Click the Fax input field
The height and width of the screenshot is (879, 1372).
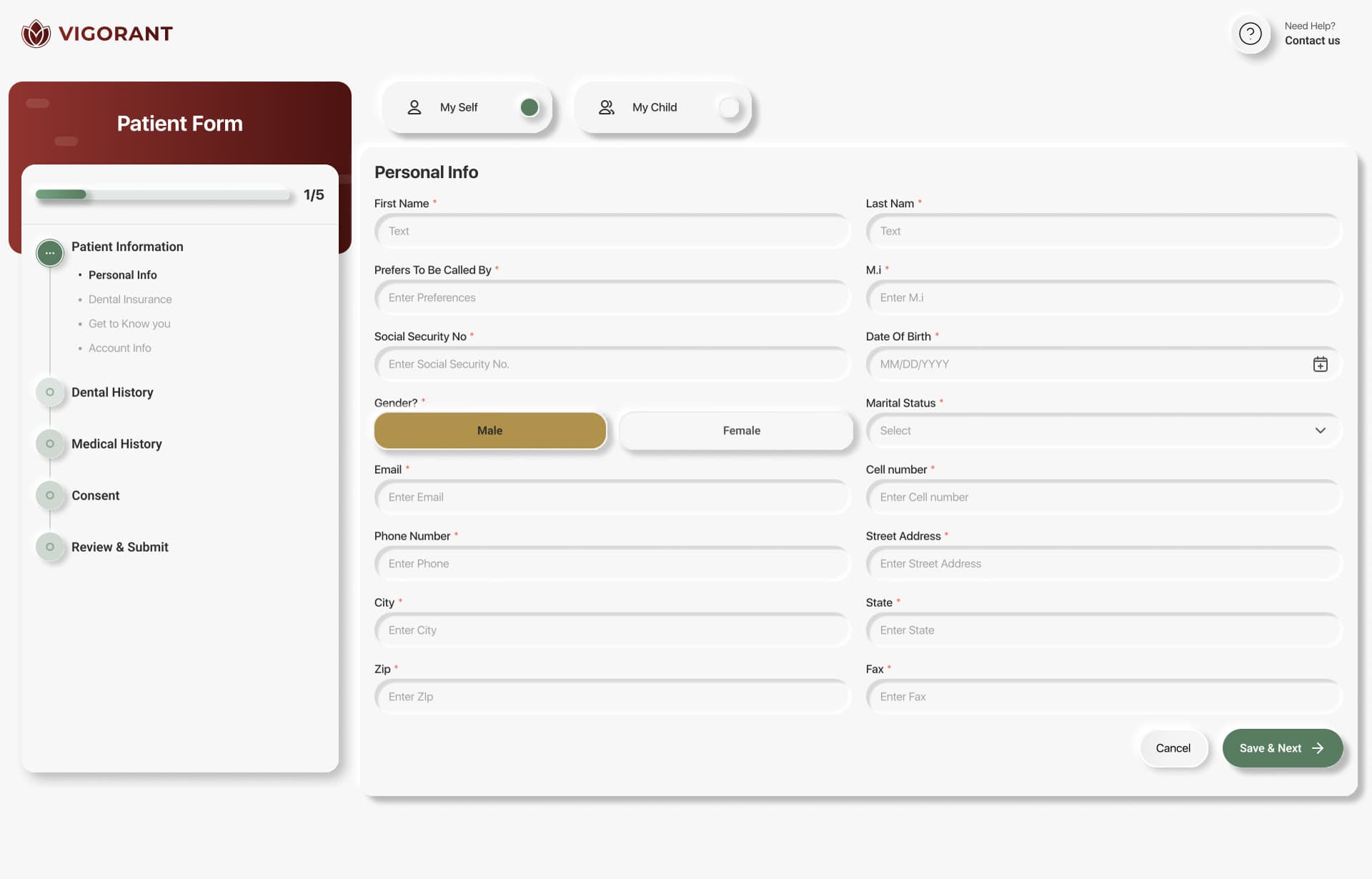coord(1104,696)
